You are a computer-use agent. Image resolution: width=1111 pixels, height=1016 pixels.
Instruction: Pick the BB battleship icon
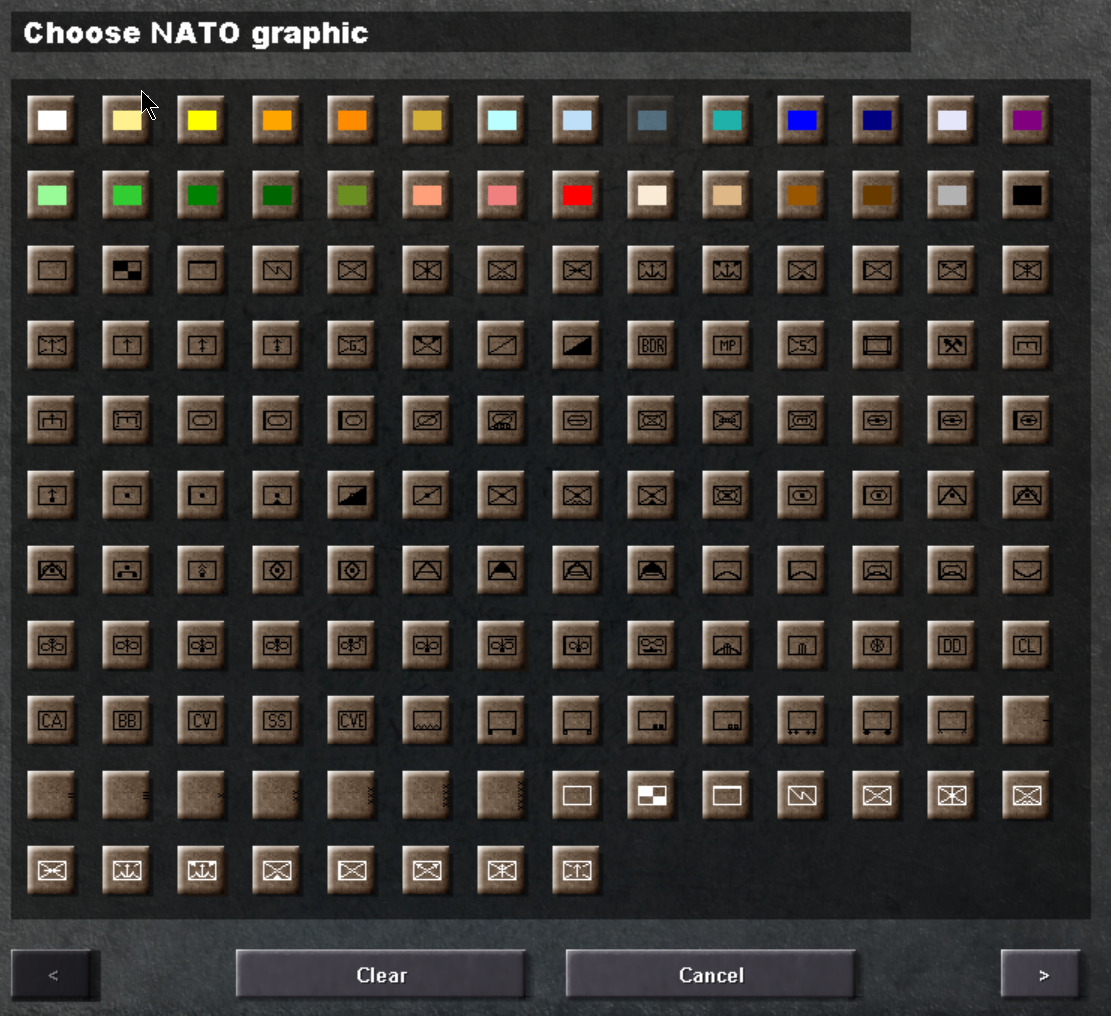click(x=127, y=721)
